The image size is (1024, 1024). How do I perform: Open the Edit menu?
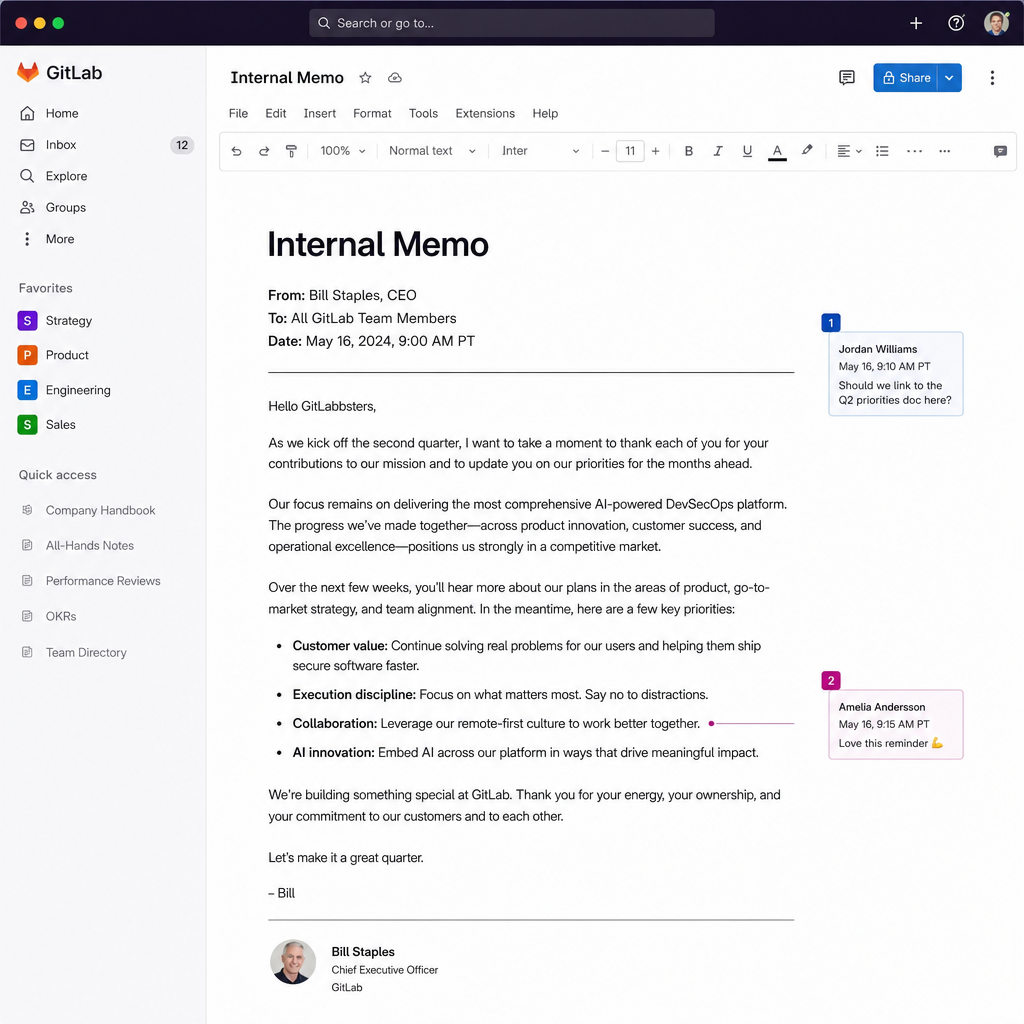[x=276, y=114]
